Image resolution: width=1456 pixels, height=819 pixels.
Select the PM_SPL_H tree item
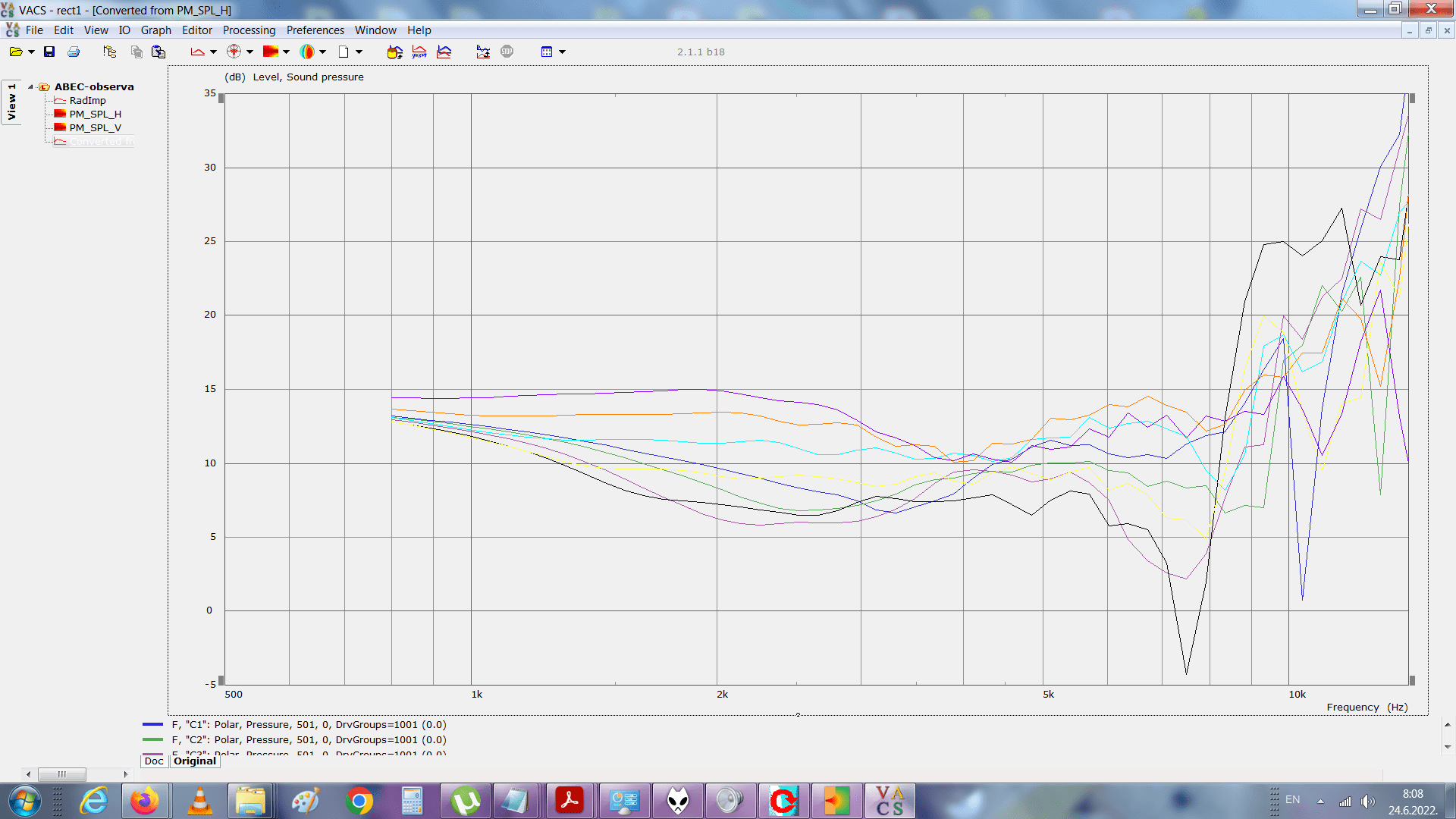[x=95, y=115]
